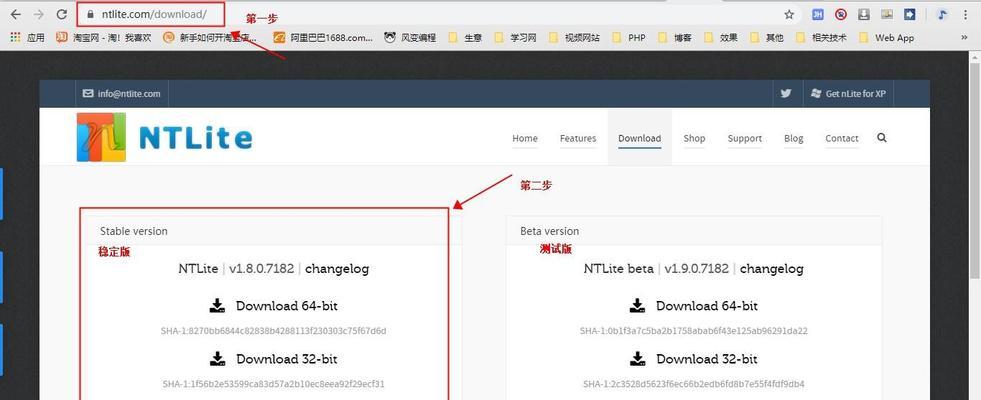Open the Shop menu item
This screenshot has height=400, width=981.
click(x=694, y=138)
